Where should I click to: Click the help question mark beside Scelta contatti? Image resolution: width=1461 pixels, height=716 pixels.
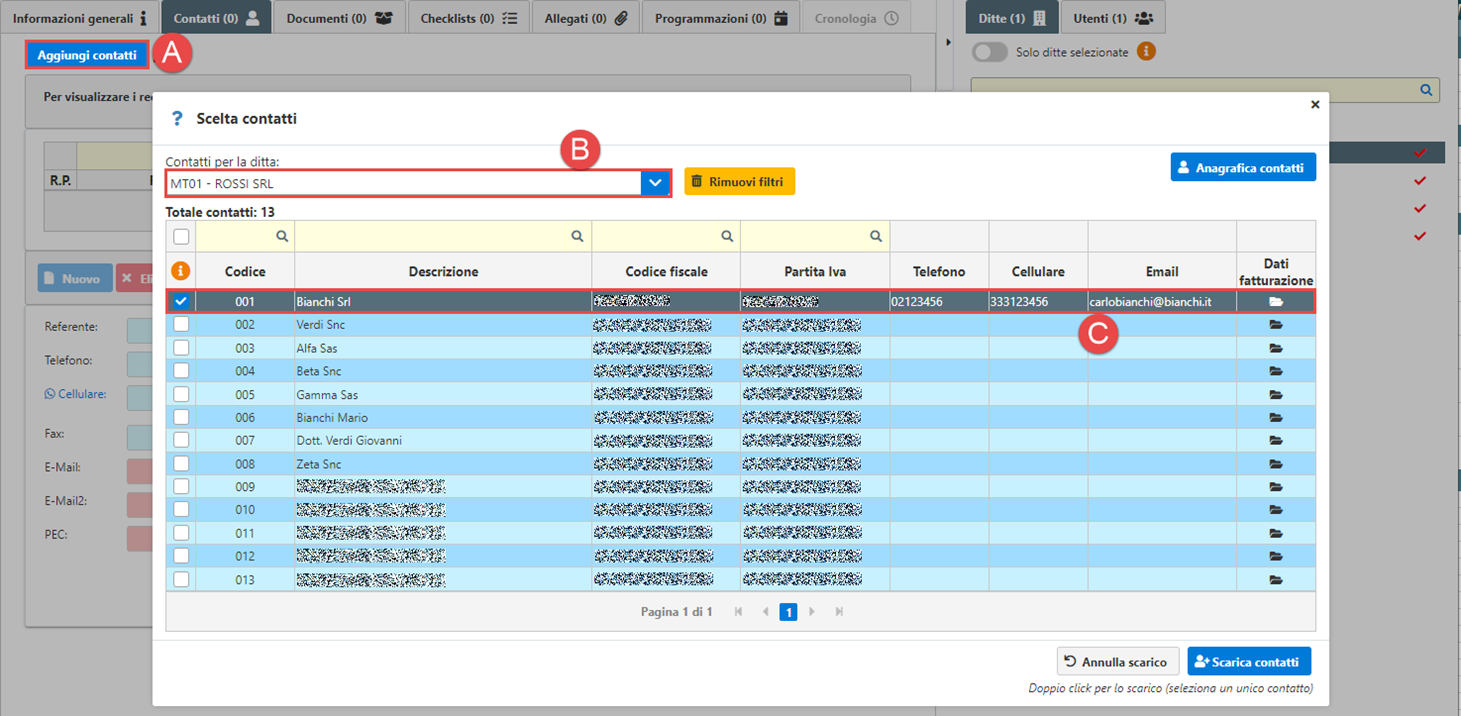click(x=178, y=118)
